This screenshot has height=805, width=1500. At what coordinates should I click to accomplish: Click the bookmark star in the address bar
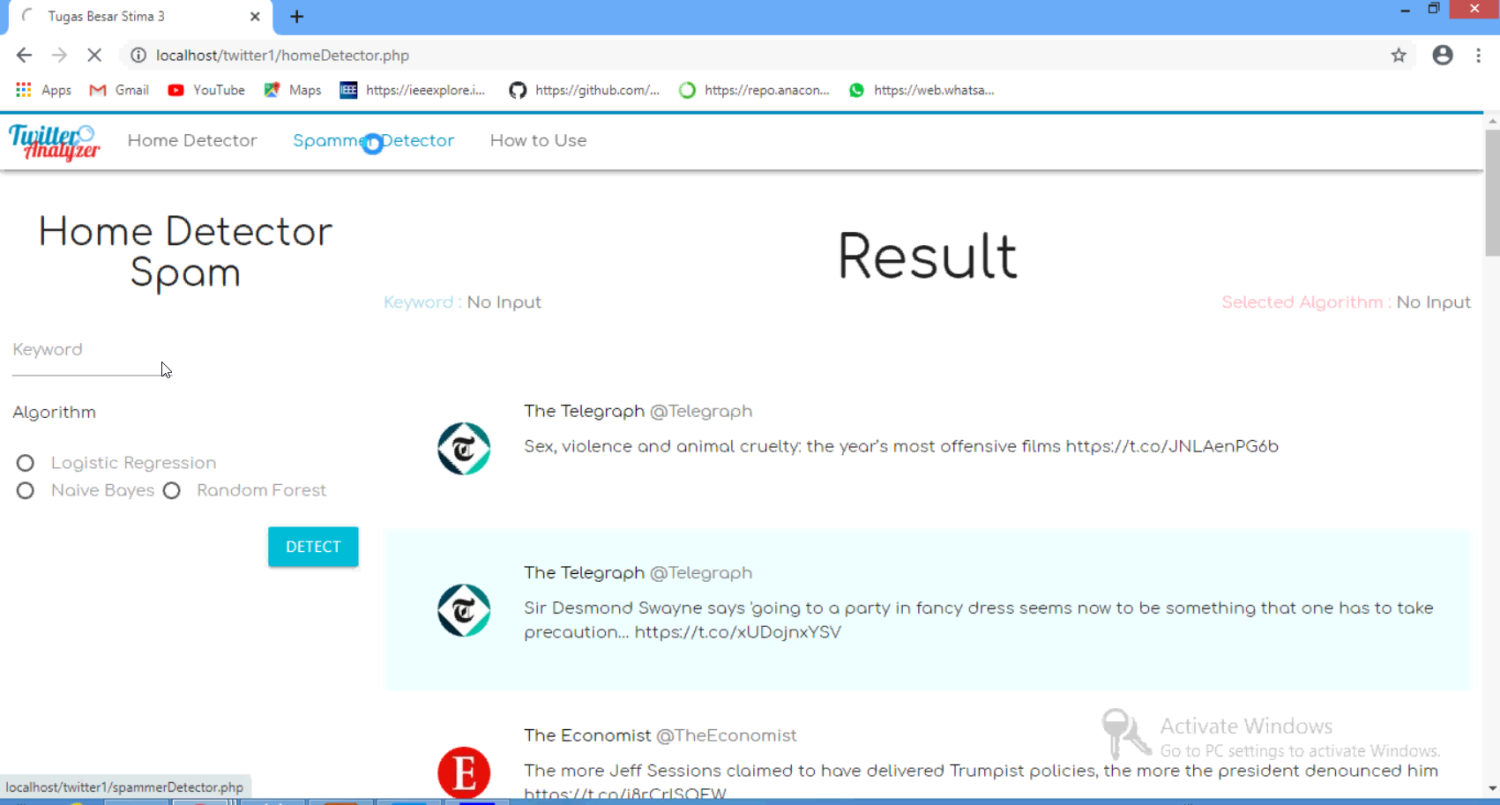tap(1399, 55)
